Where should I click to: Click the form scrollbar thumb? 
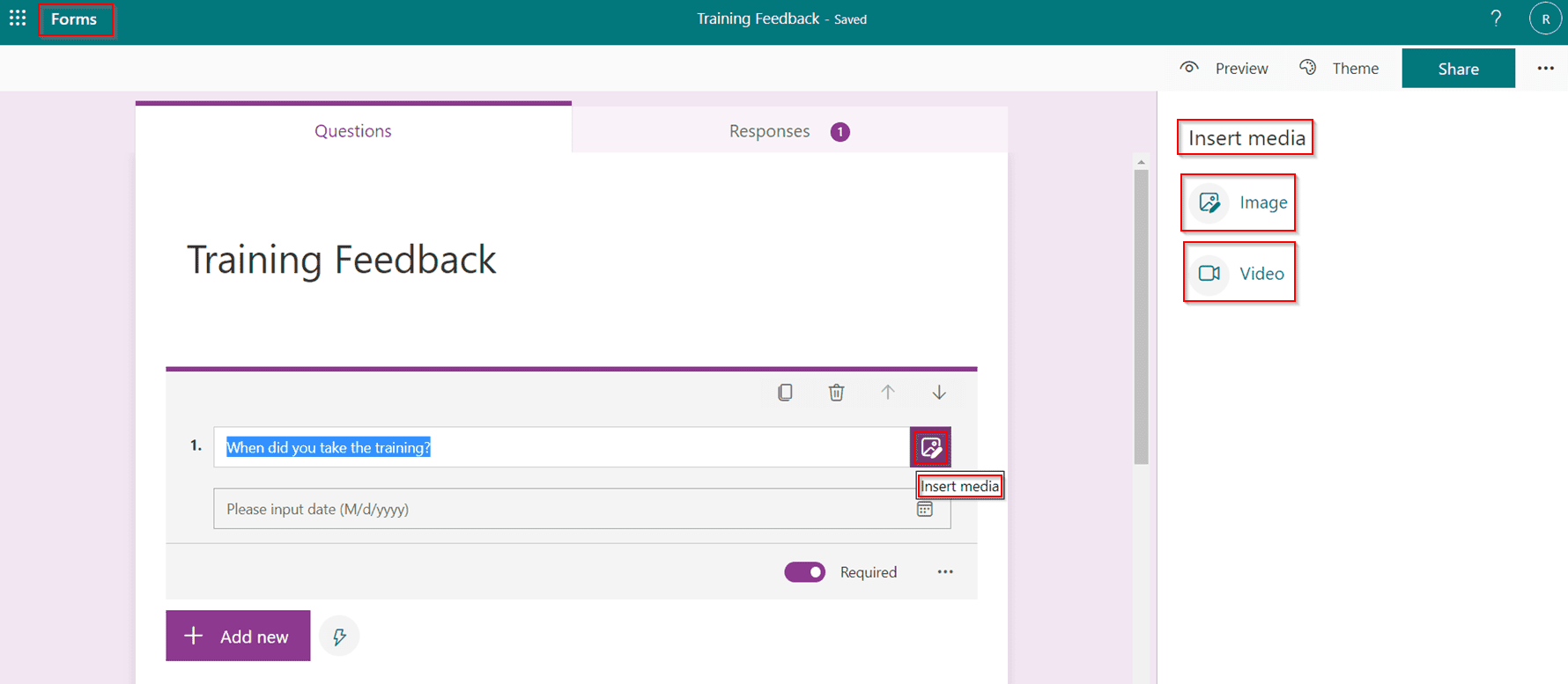1141,317
